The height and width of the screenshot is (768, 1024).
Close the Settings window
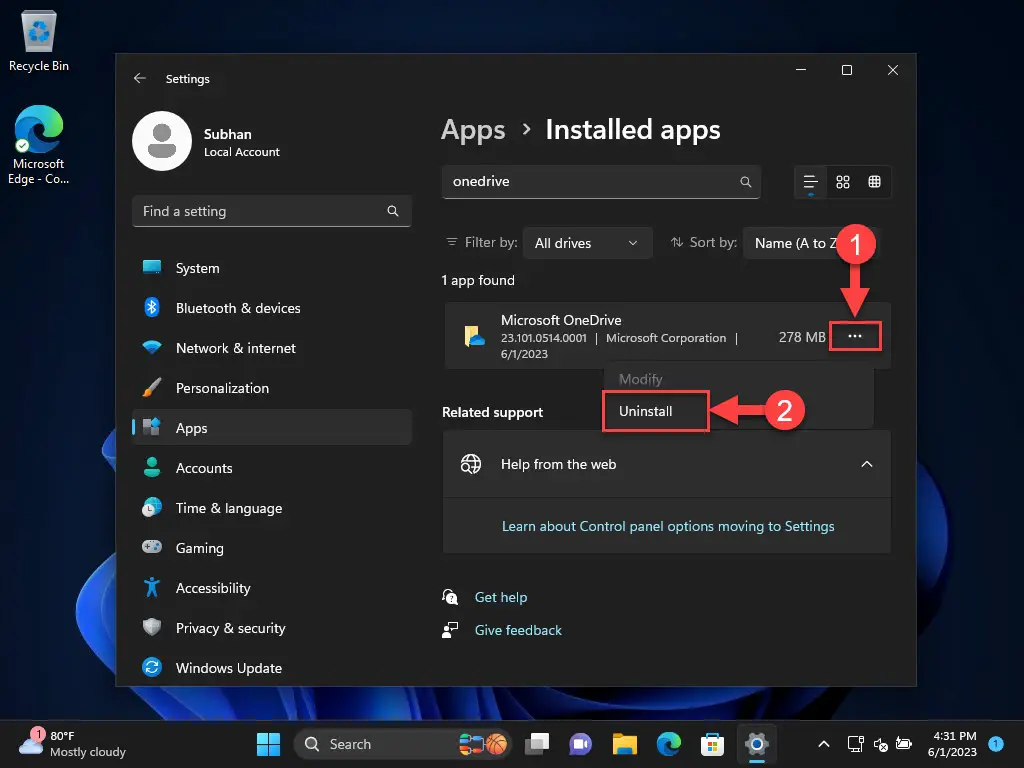[893, 70]
